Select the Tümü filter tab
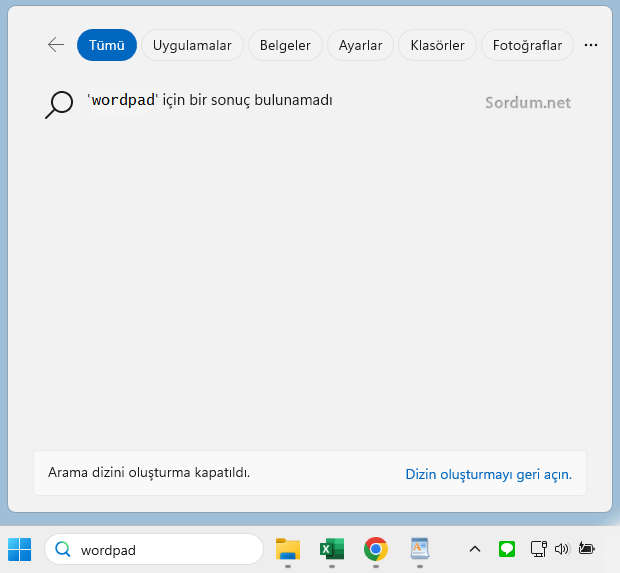The image size is (620, 573). tap(107, 45)
